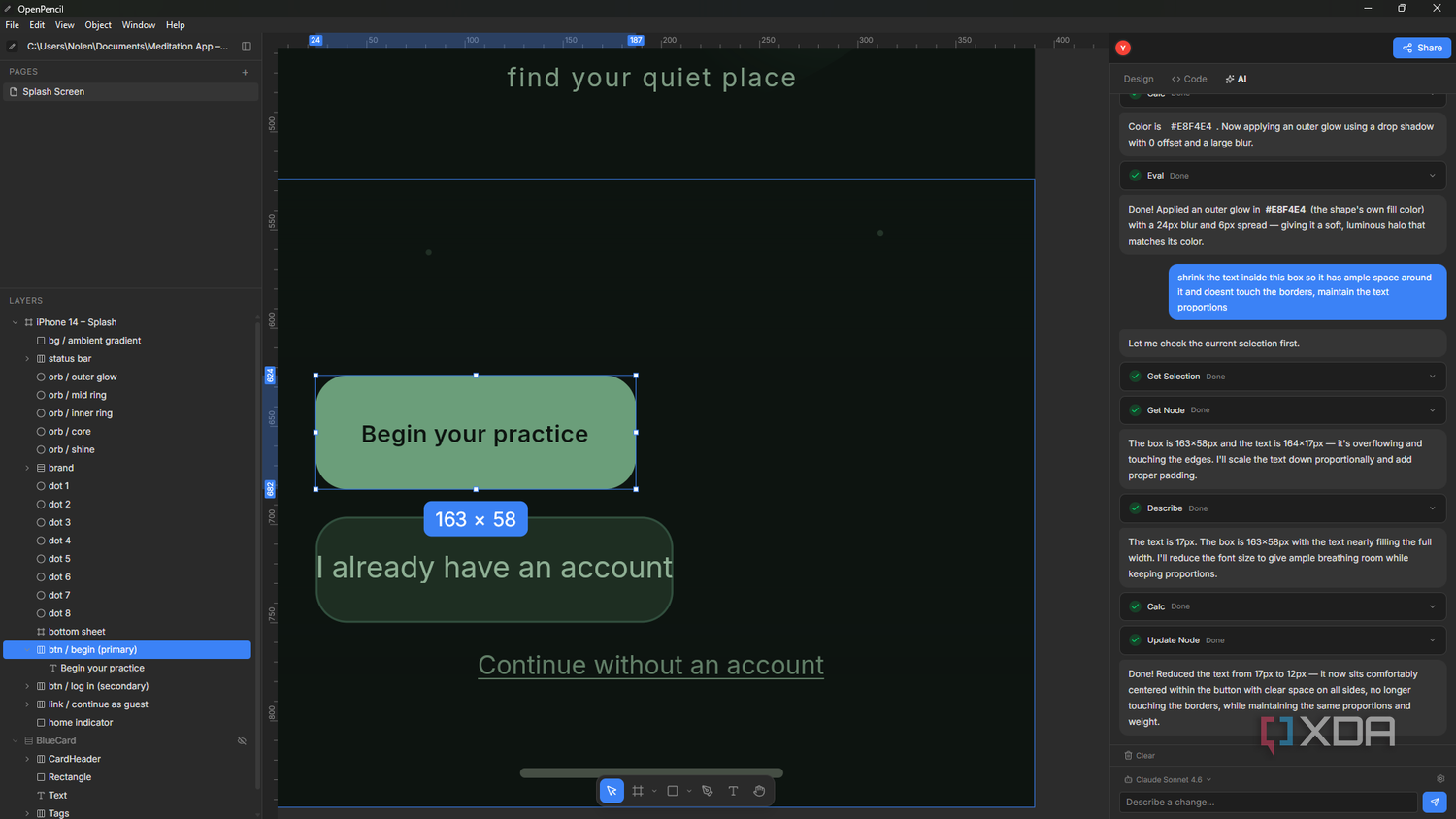
Task: Switch to the AI tab
Action: point(1236,79)
